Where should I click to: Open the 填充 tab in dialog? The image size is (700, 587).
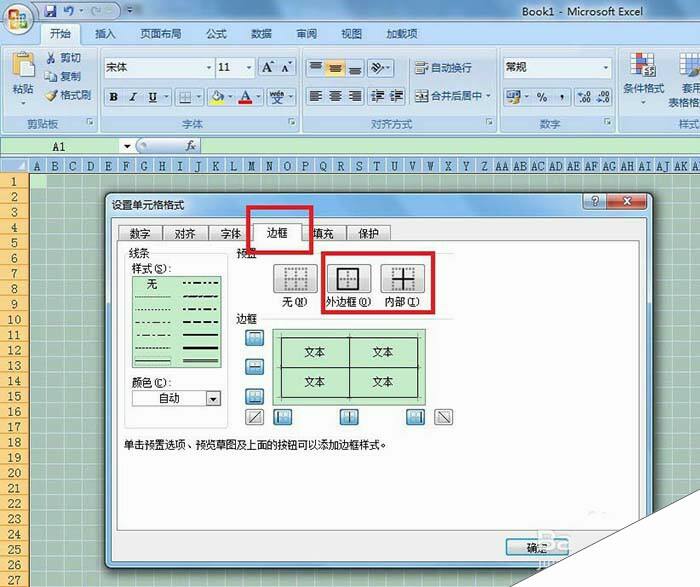pyautogui.click(x=324, y=233)
